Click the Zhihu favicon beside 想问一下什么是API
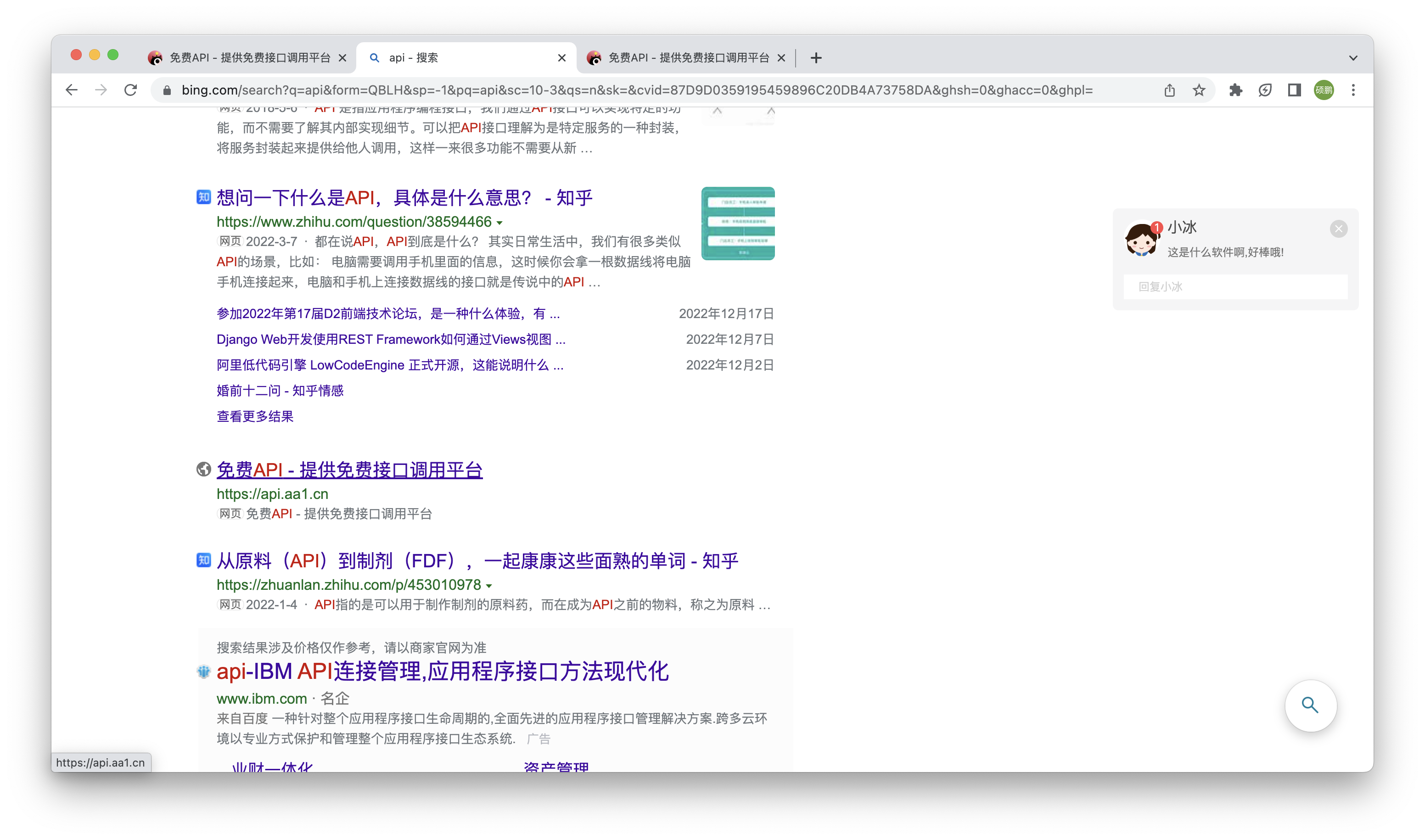This screenshot has width=1425, height=840. coord(204,197)
